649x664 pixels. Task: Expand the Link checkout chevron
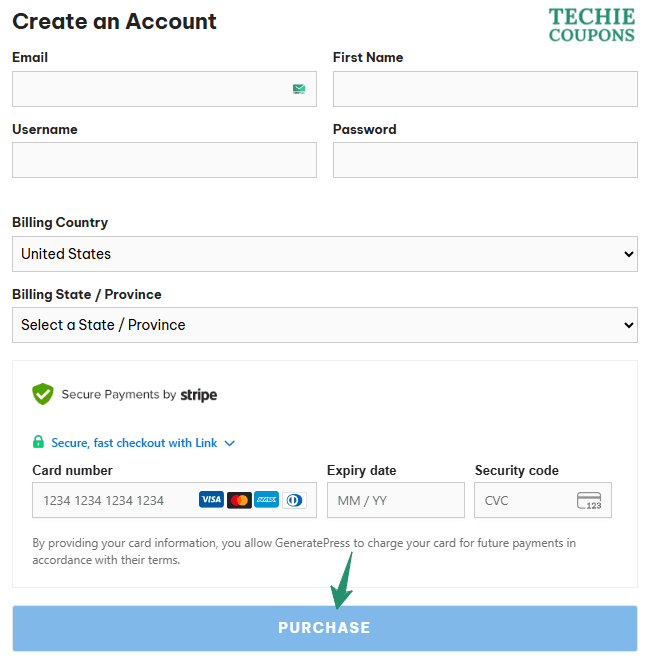tap(230, 443)
